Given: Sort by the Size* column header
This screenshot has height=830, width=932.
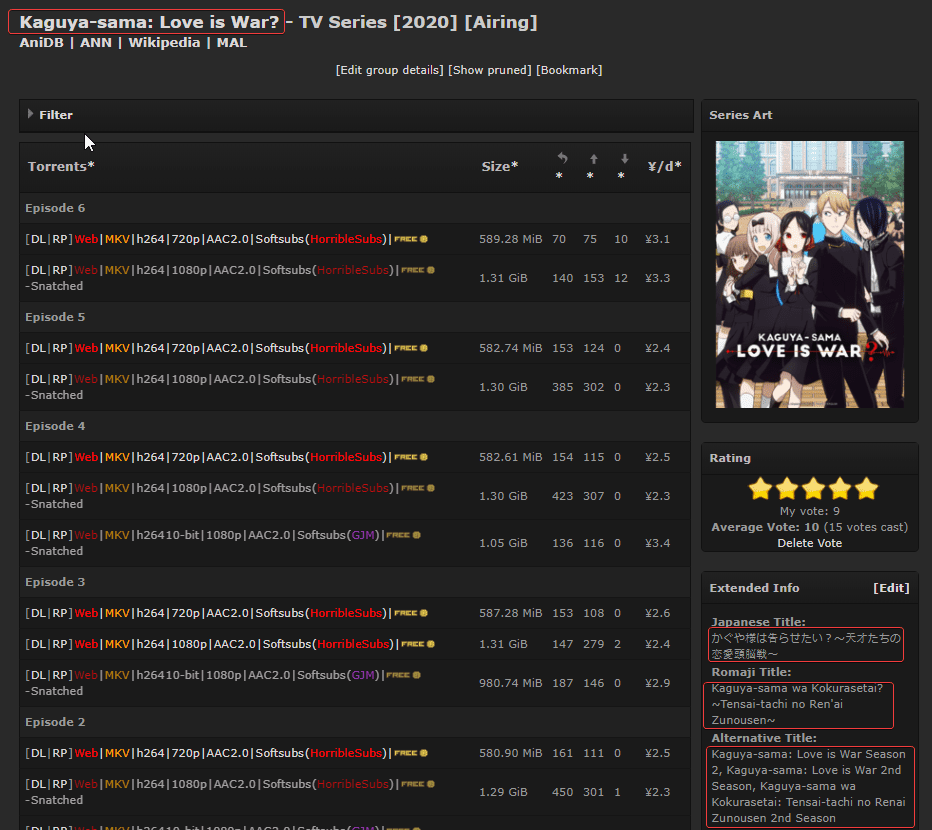Looking at the screenshot, I should 499,166.
